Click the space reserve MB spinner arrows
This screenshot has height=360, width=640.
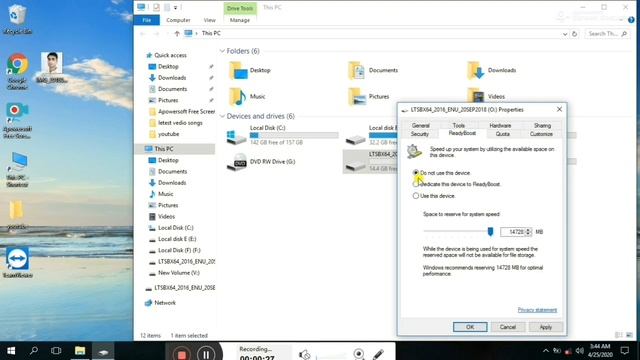tap(529, 232)
